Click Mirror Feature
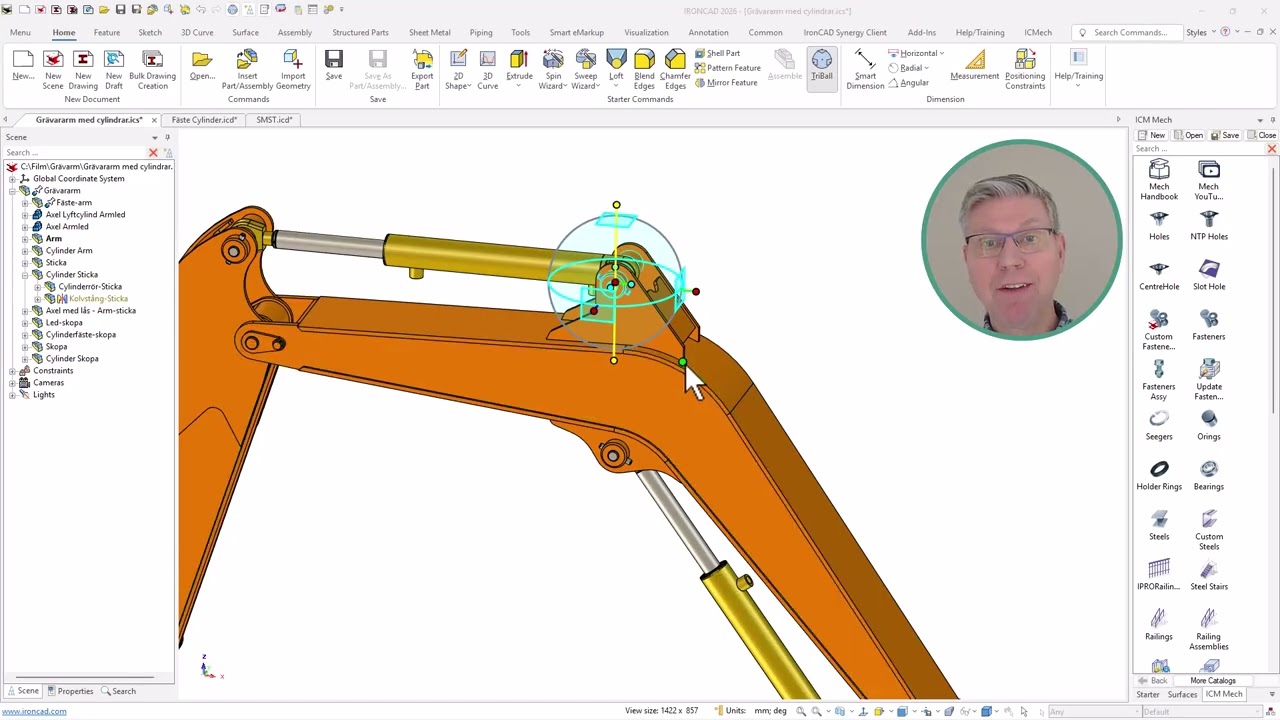The height and width of the screenshot is (720, 1280). [x=725, y=83]
